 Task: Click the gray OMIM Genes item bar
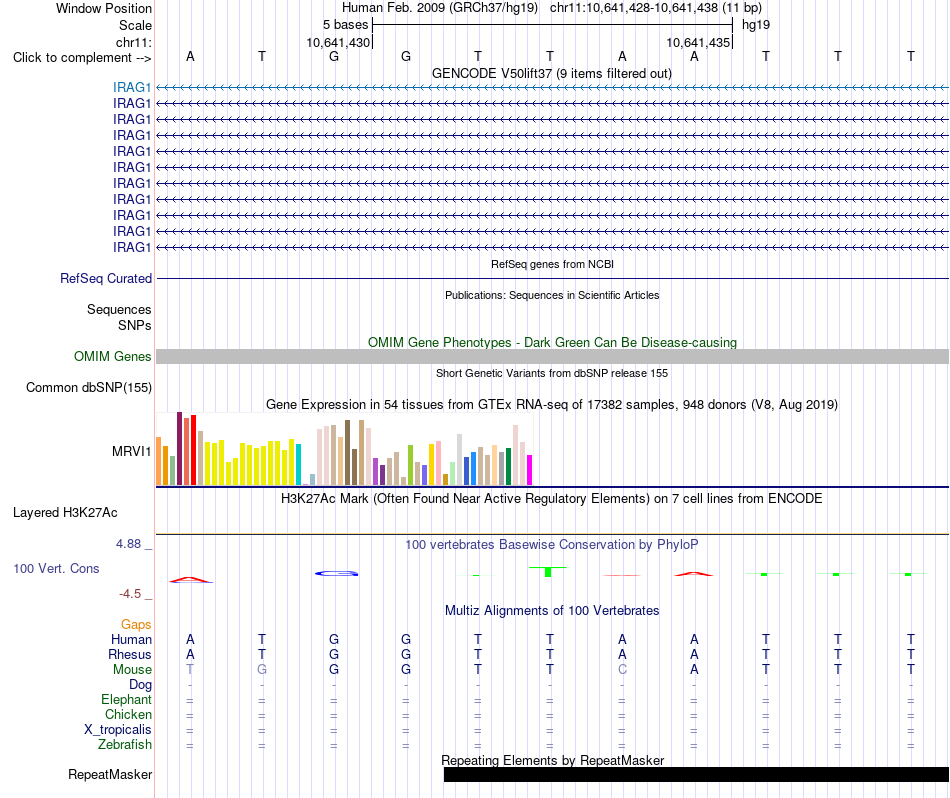[552, 356]
